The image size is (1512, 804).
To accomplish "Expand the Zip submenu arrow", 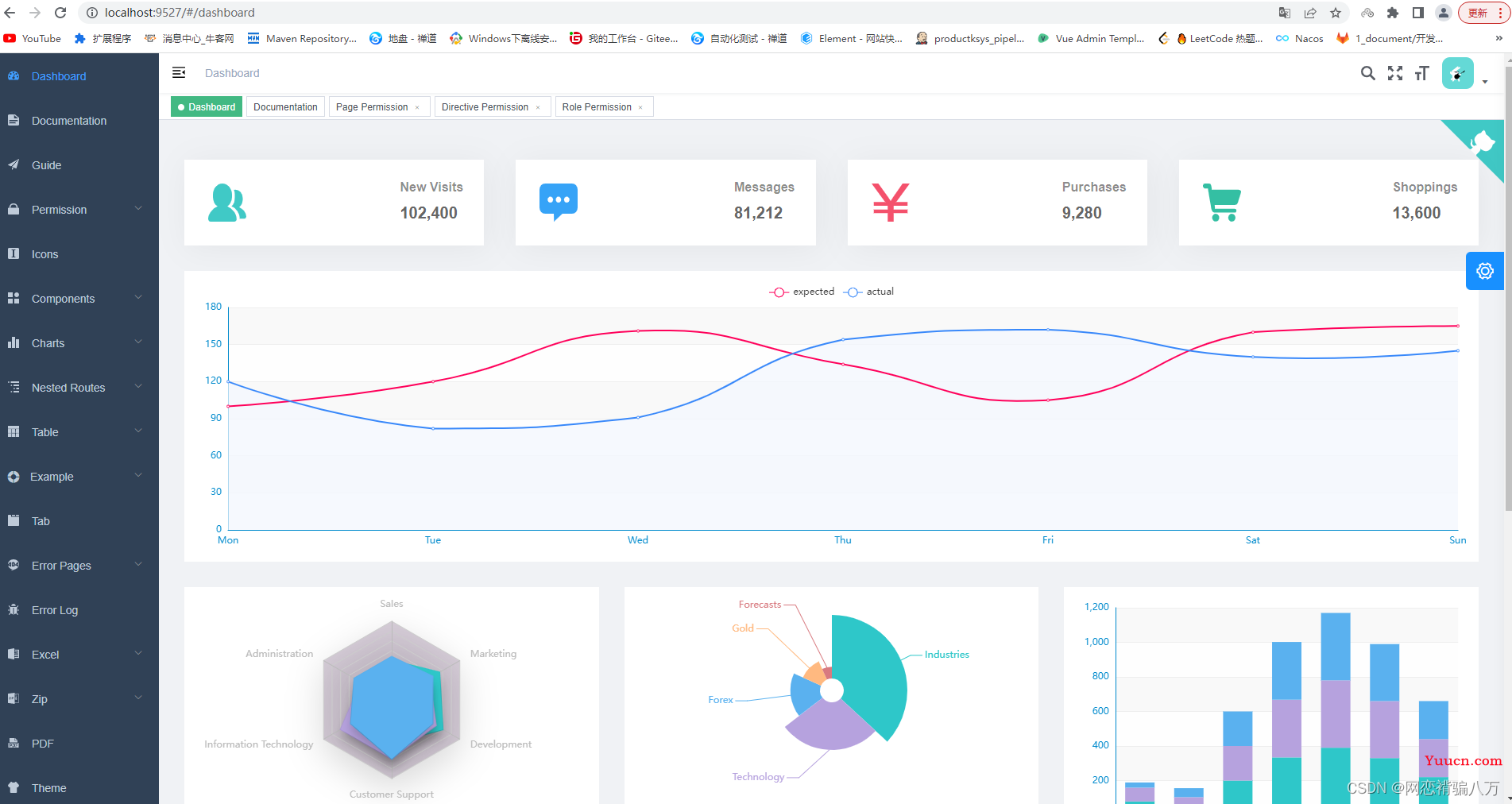I will click(x=138, y=698).
